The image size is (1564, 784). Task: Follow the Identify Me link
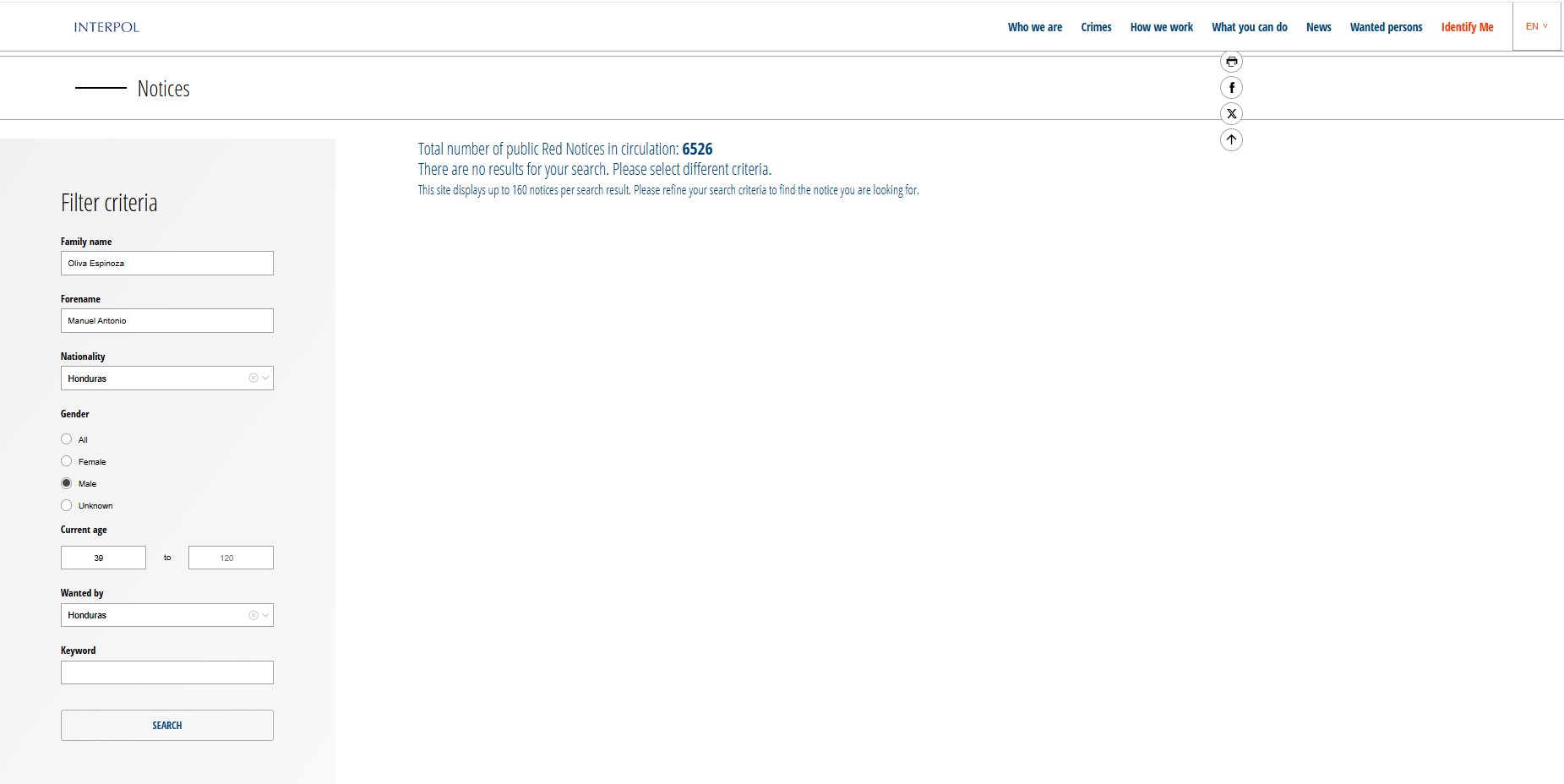[x=1467, y=27]
